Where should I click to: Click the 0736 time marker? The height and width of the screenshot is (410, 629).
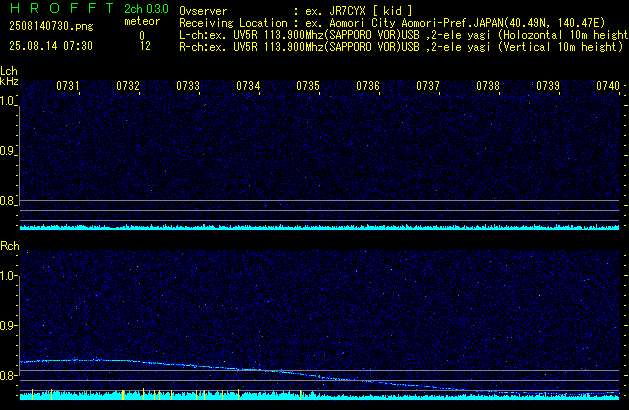click(x=368, y=86)
